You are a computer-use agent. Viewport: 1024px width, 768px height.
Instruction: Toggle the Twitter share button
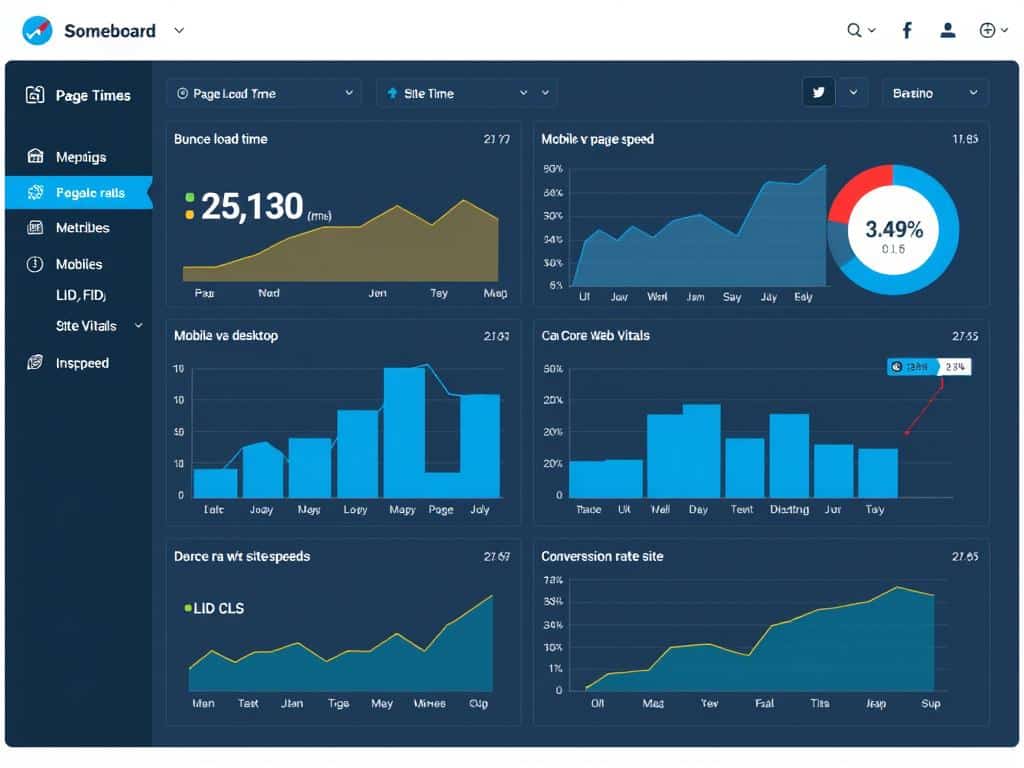818,92
